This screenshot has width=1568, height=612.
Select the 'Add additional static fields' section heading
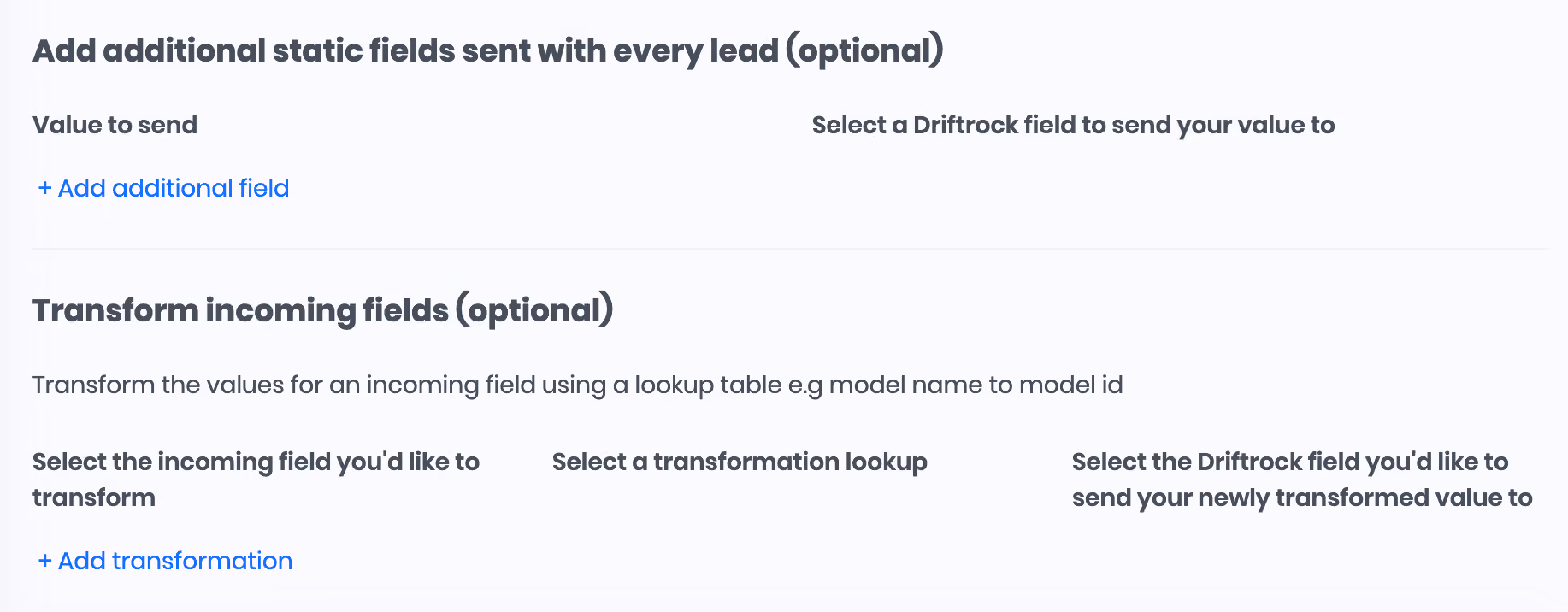click(x=488, y=50)
